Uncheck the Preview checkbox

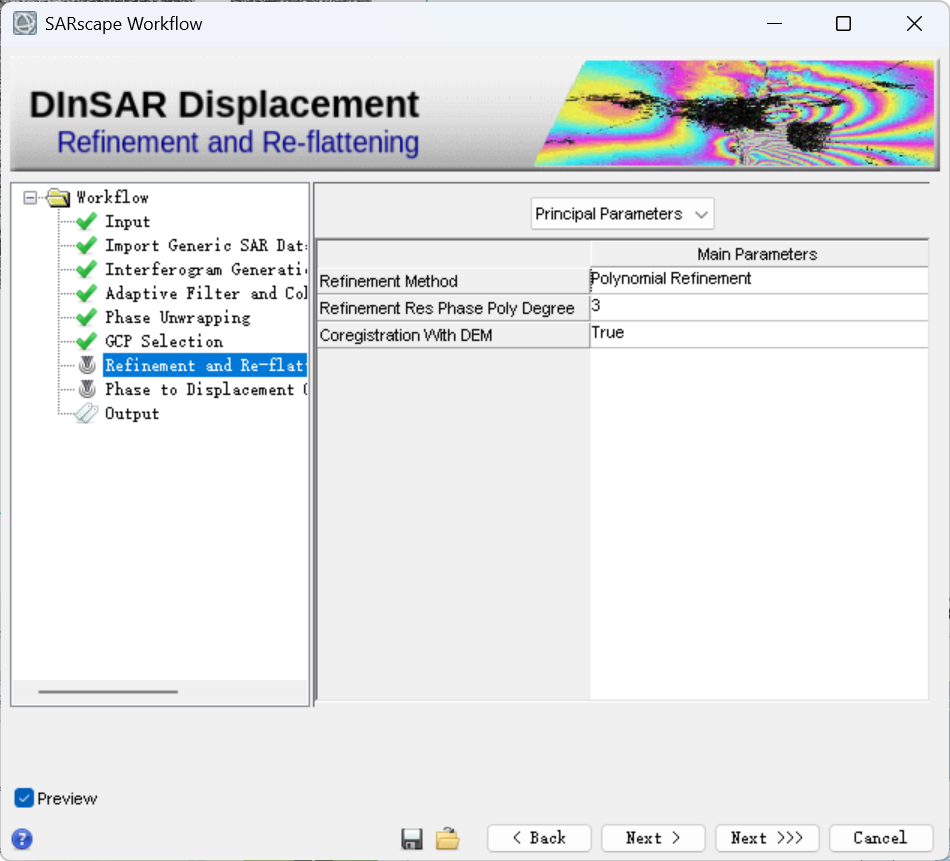pyautogui.click(x=24, y=798)
